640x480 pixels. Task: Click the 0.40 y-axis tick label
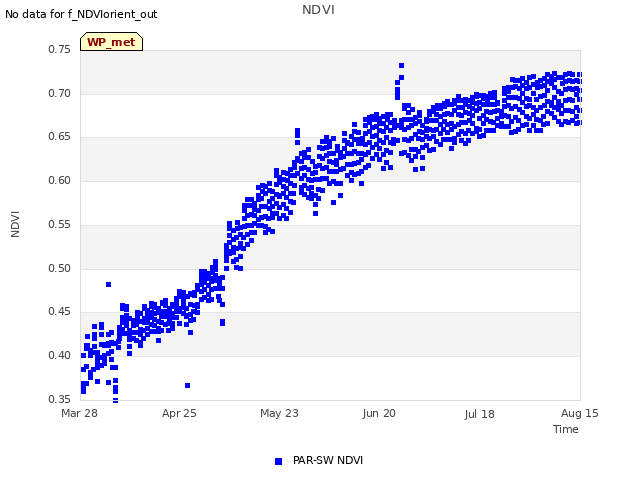click(x=60, y=356)
